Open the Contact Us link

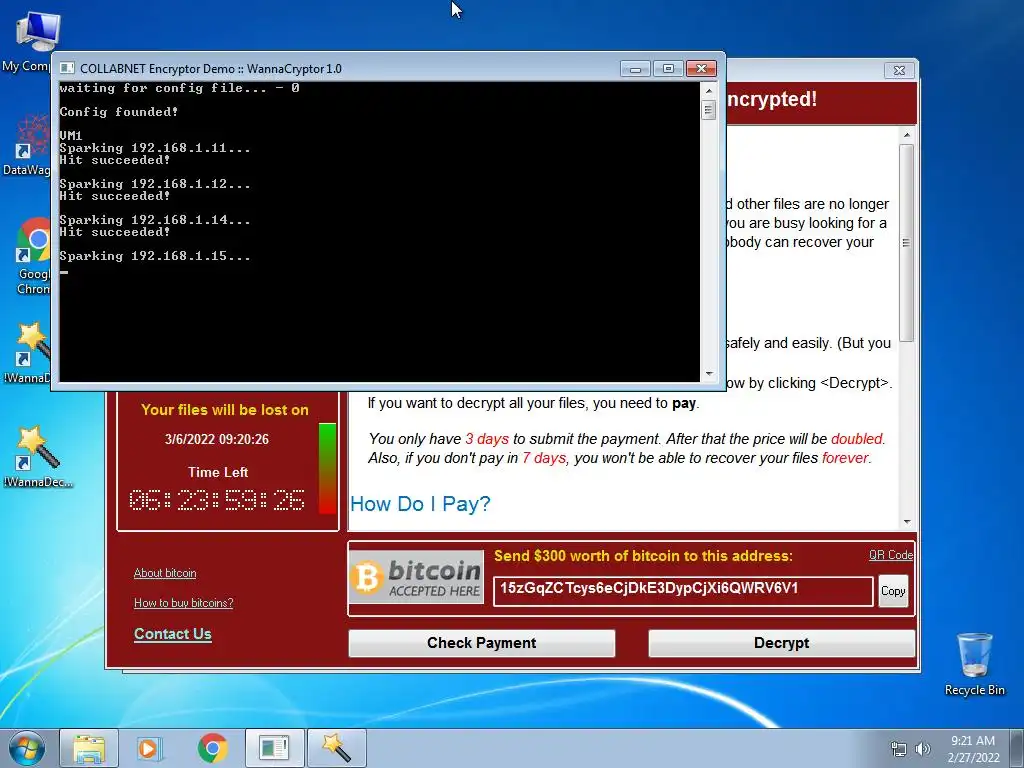tap(172, 634)
